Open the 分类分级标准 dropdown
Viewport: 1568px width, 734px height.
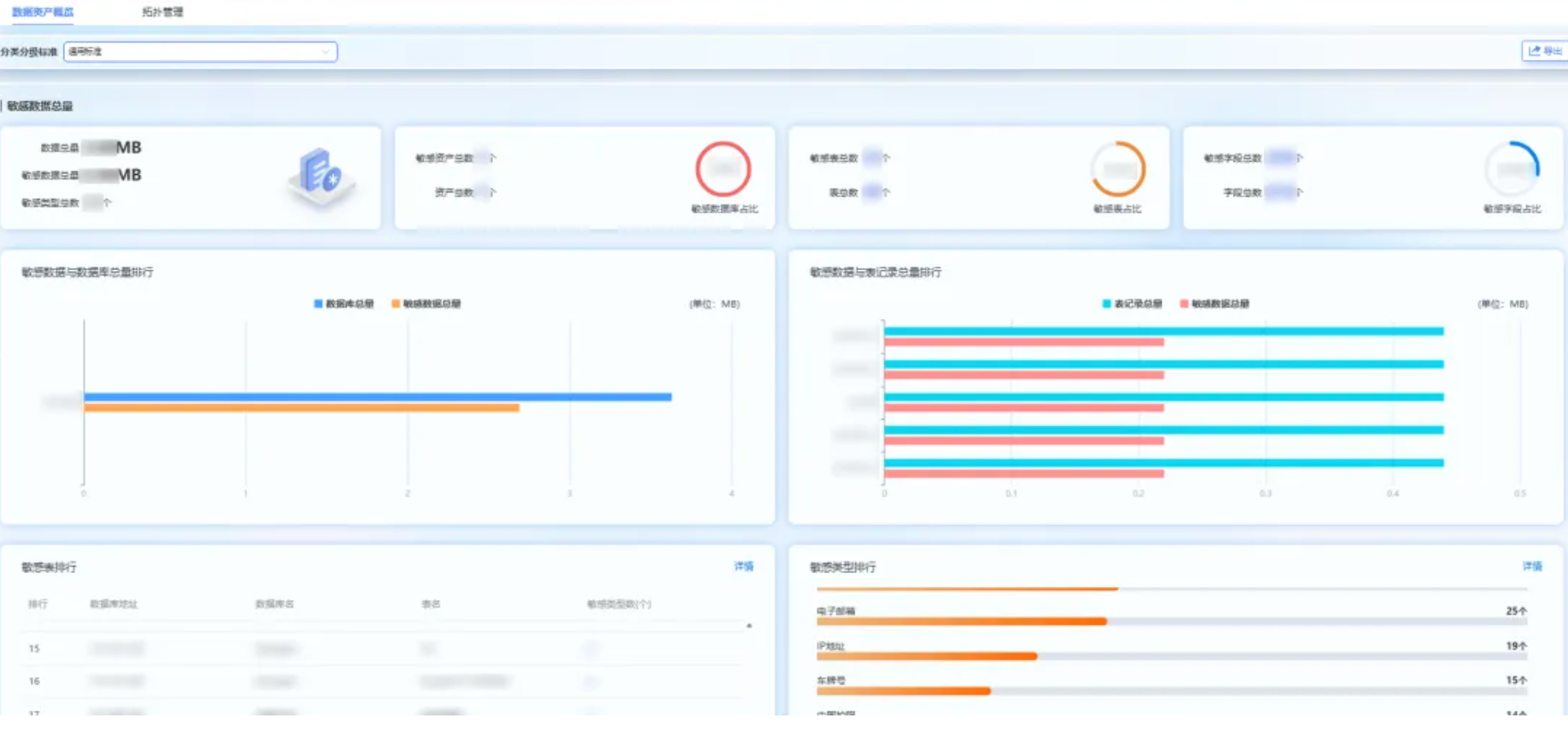coord(200,52)
